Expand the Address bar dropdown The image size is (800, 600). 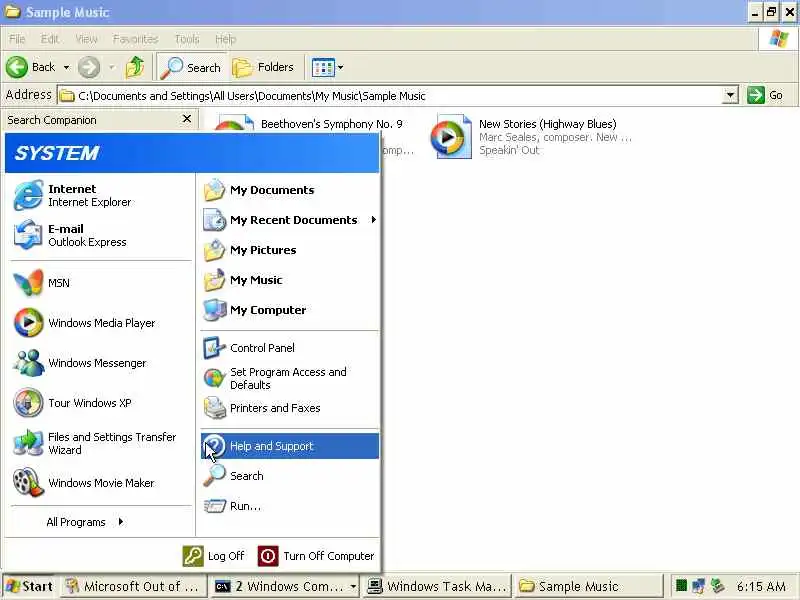pos(731,95)
